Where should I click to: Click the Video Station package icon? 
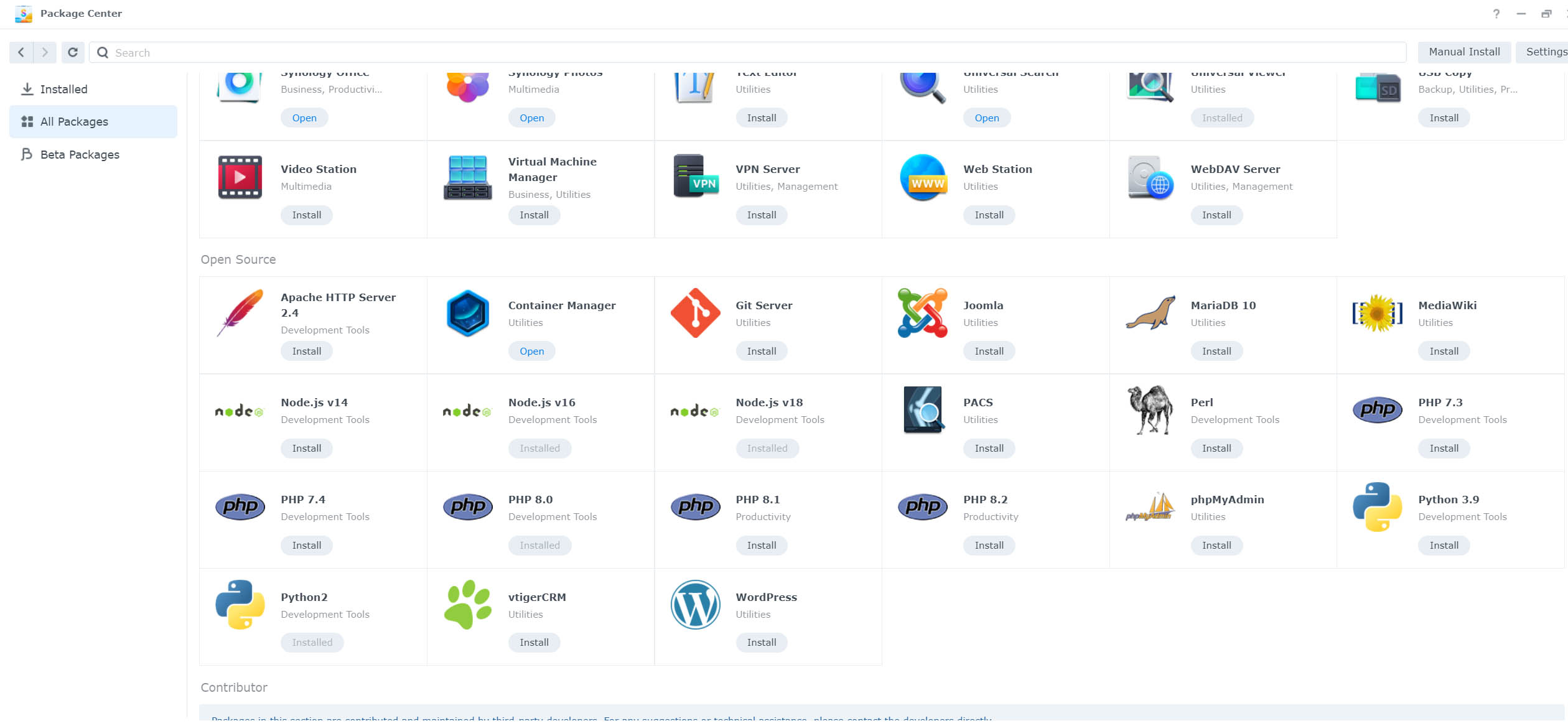[240, 177]
